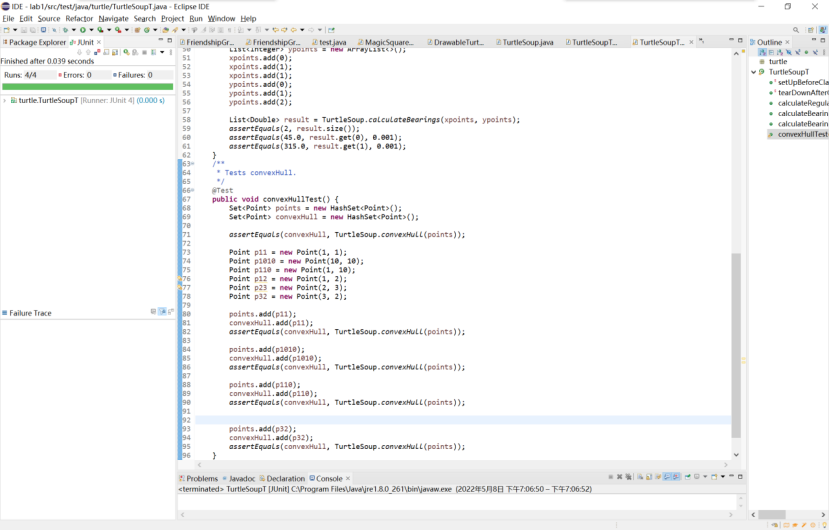Click Next Failed Test down arrow in JUnit
830x530 pixels.
[x=79, y=52]
